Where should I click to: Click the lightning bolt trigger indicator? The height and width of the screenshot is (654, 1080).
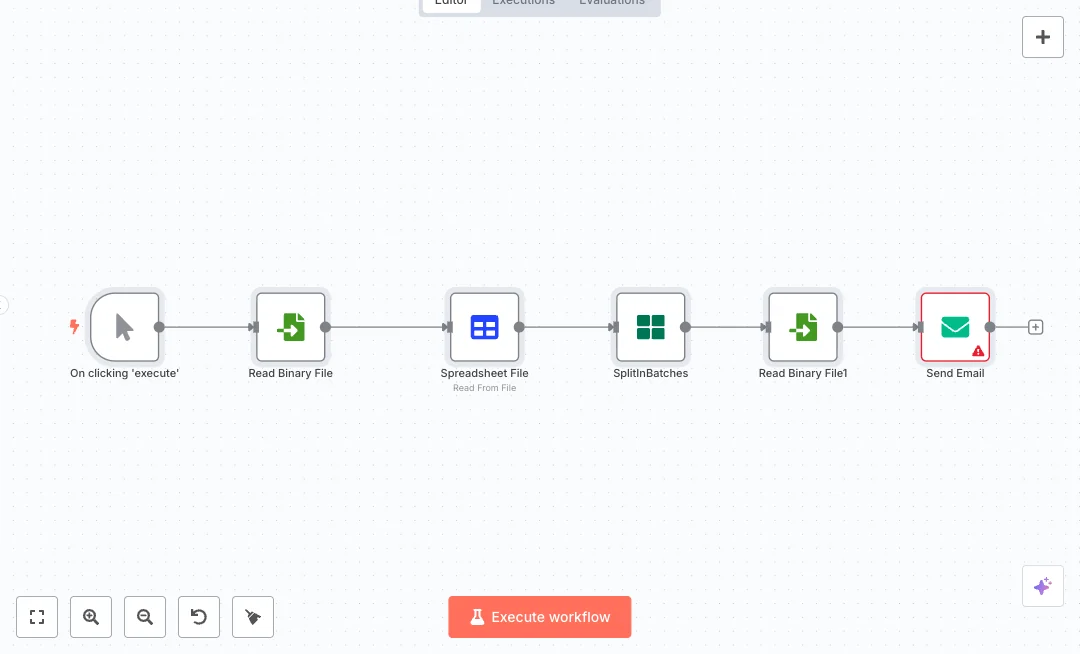pos(74,327)
